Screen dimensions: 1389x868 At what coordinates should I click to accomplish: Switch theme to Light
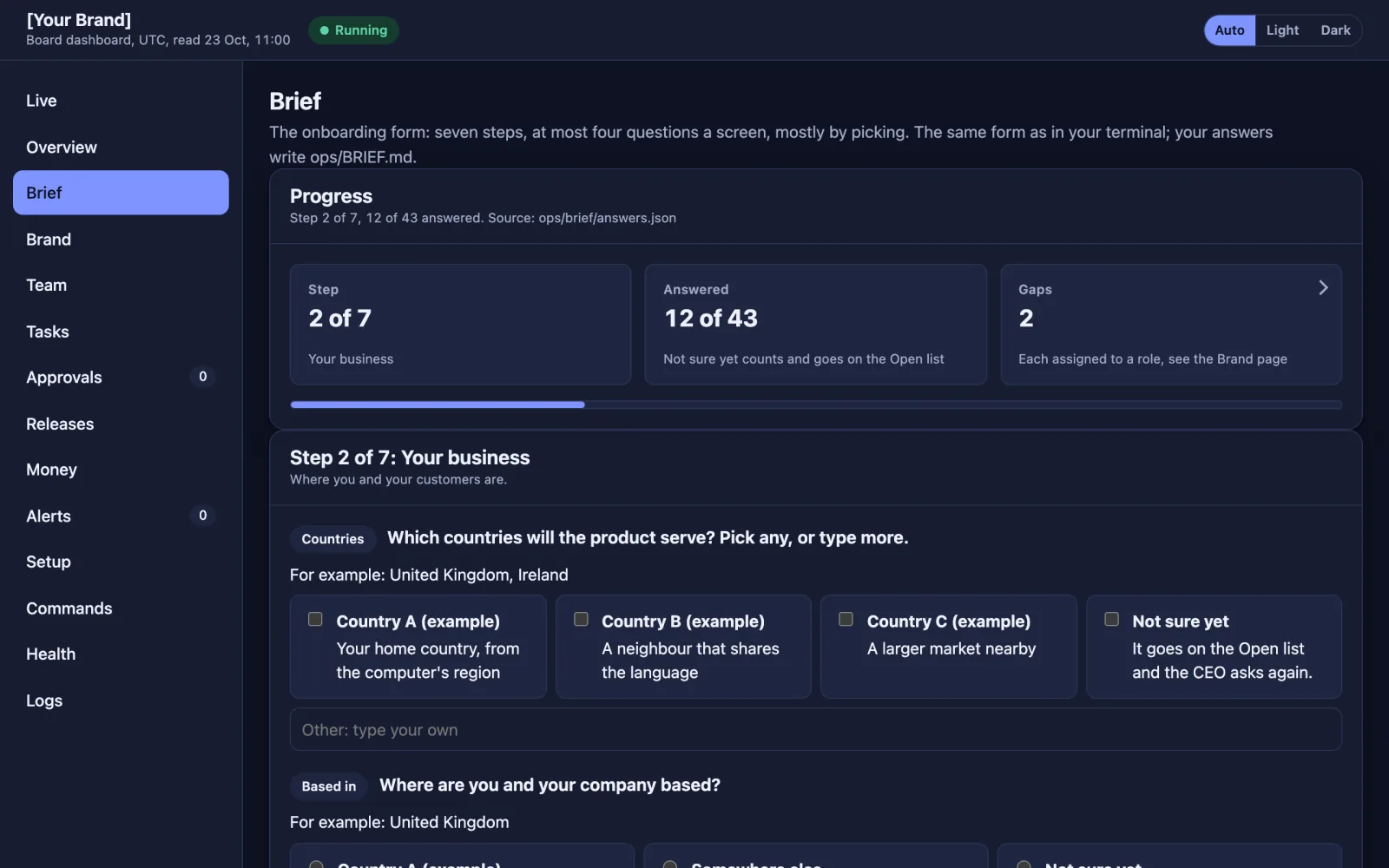1282,30
